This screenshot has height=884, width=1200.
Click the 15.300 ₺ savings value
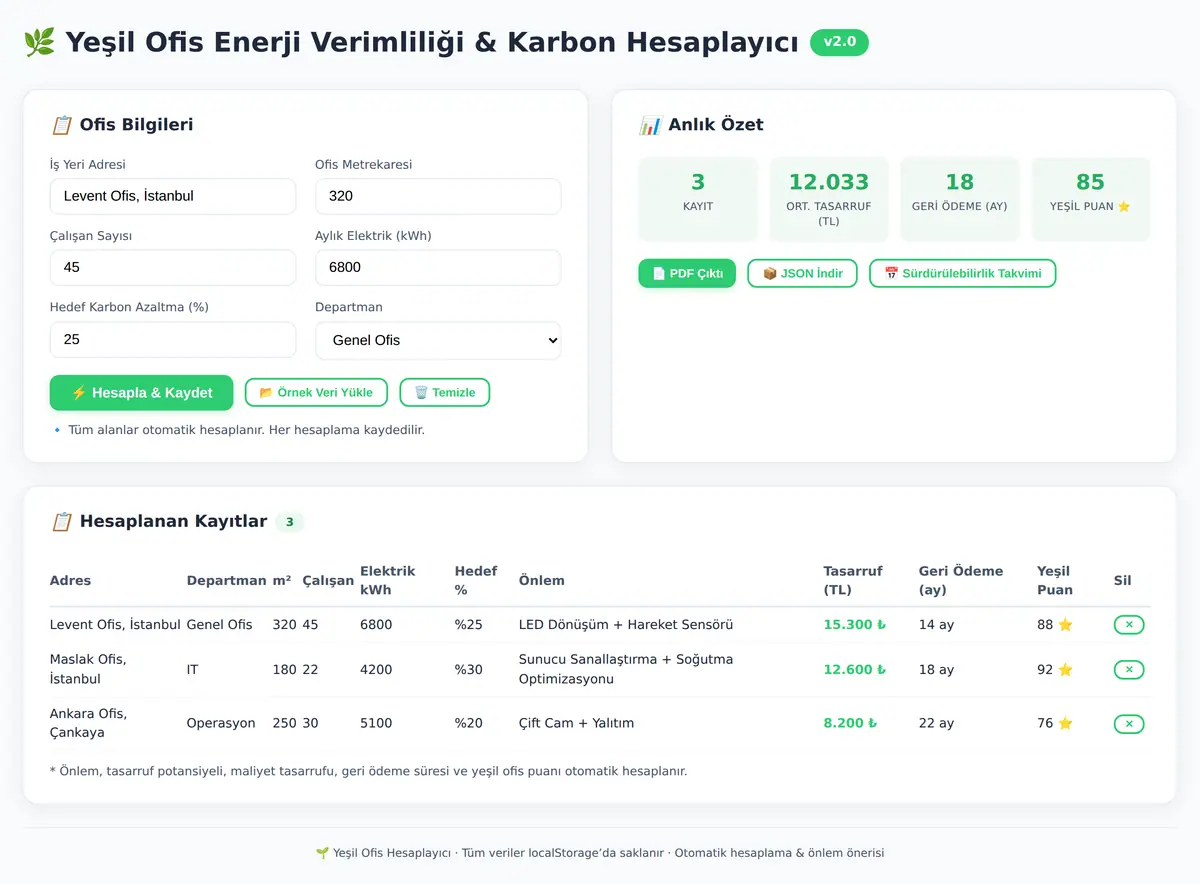coord(855,625)
